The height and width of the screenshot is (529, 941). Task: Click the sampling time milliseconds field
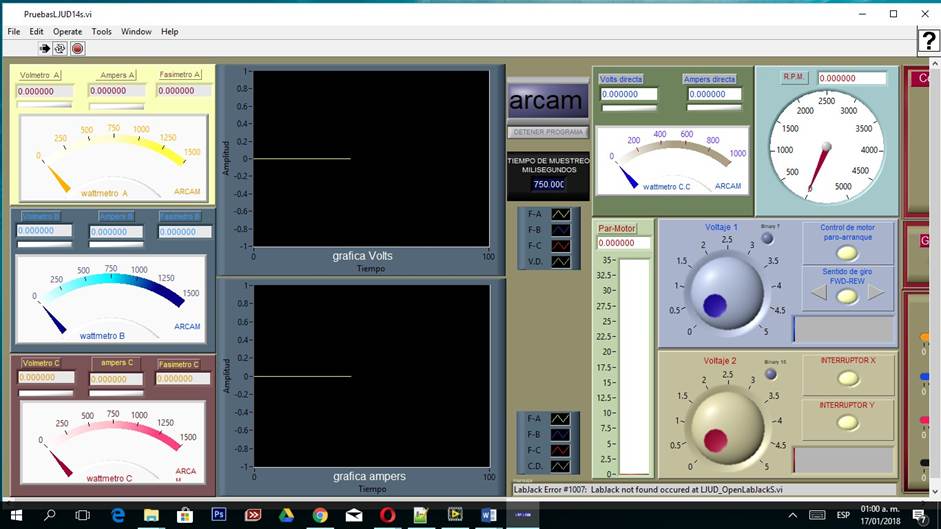[548, 184]
